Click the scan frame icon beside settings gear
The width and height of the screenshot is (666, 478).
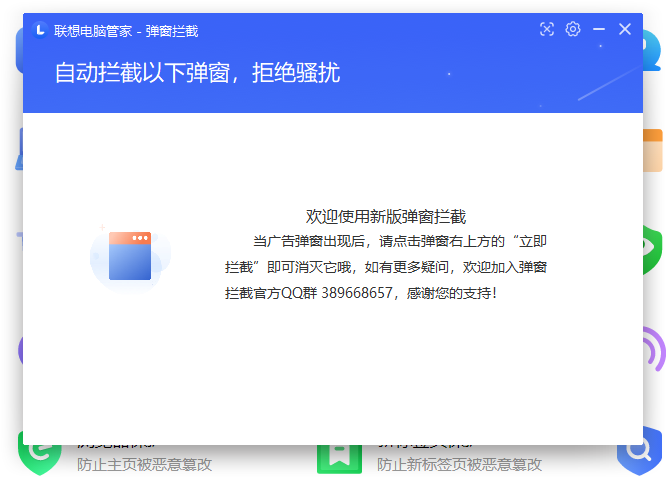tap(547, 29)
